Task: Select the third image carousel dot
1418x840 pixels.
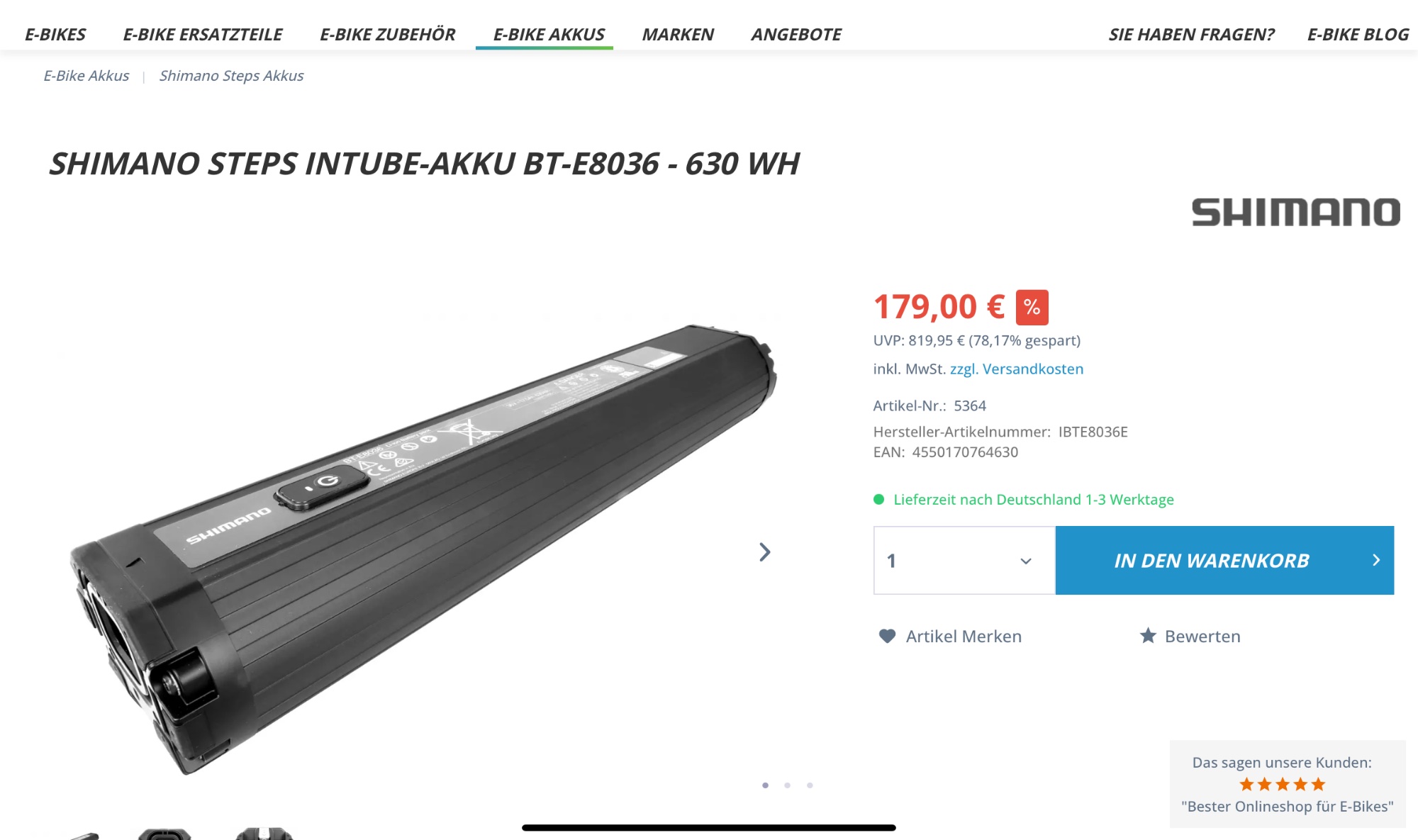Action: coord(810,785)
